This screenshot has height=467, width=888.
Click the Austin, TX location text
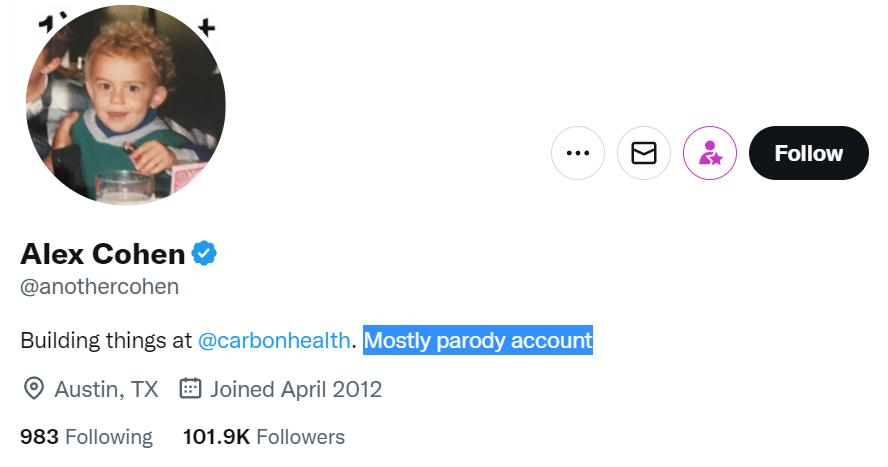[106, 389]
